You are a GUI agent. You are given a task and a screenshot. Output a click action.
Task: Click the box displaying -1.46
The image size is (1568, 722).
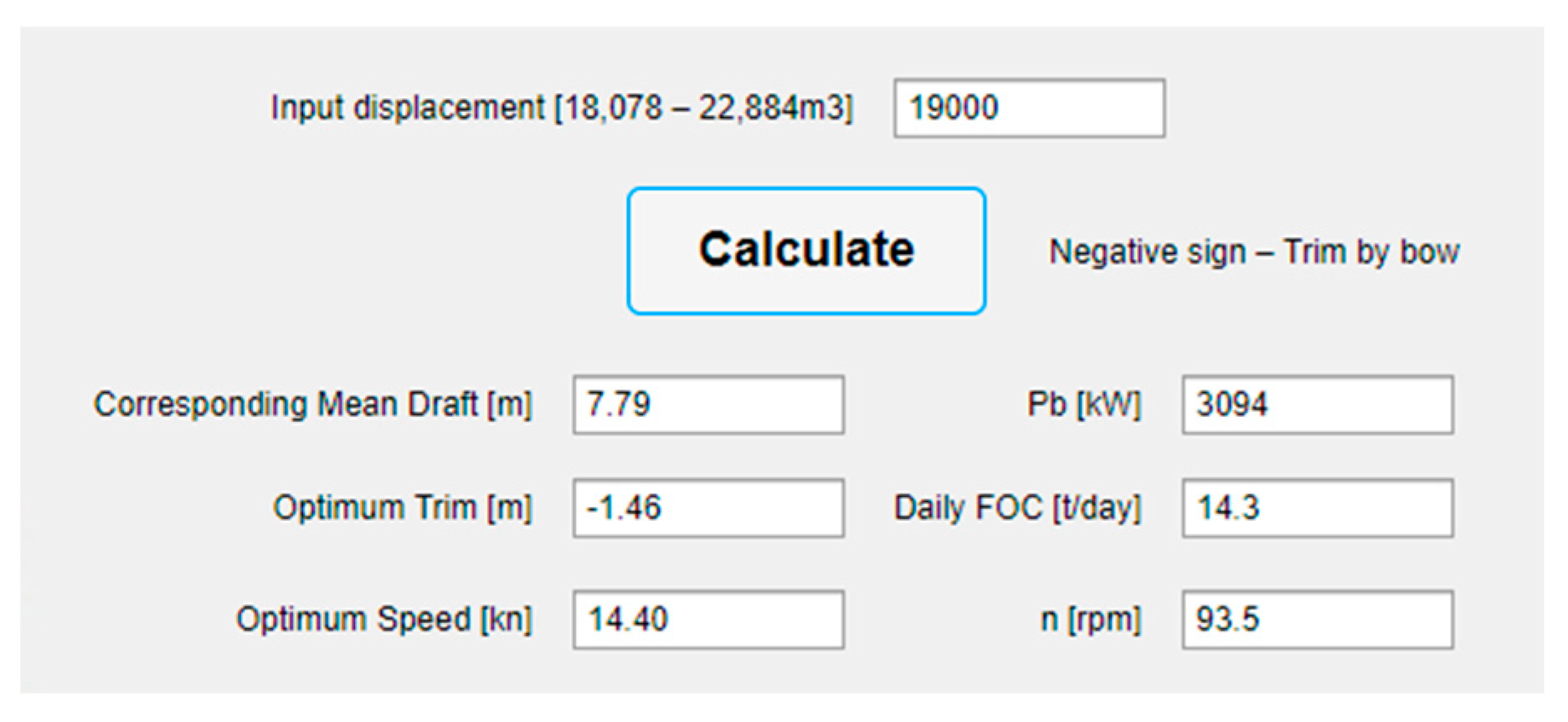point(707,508)
